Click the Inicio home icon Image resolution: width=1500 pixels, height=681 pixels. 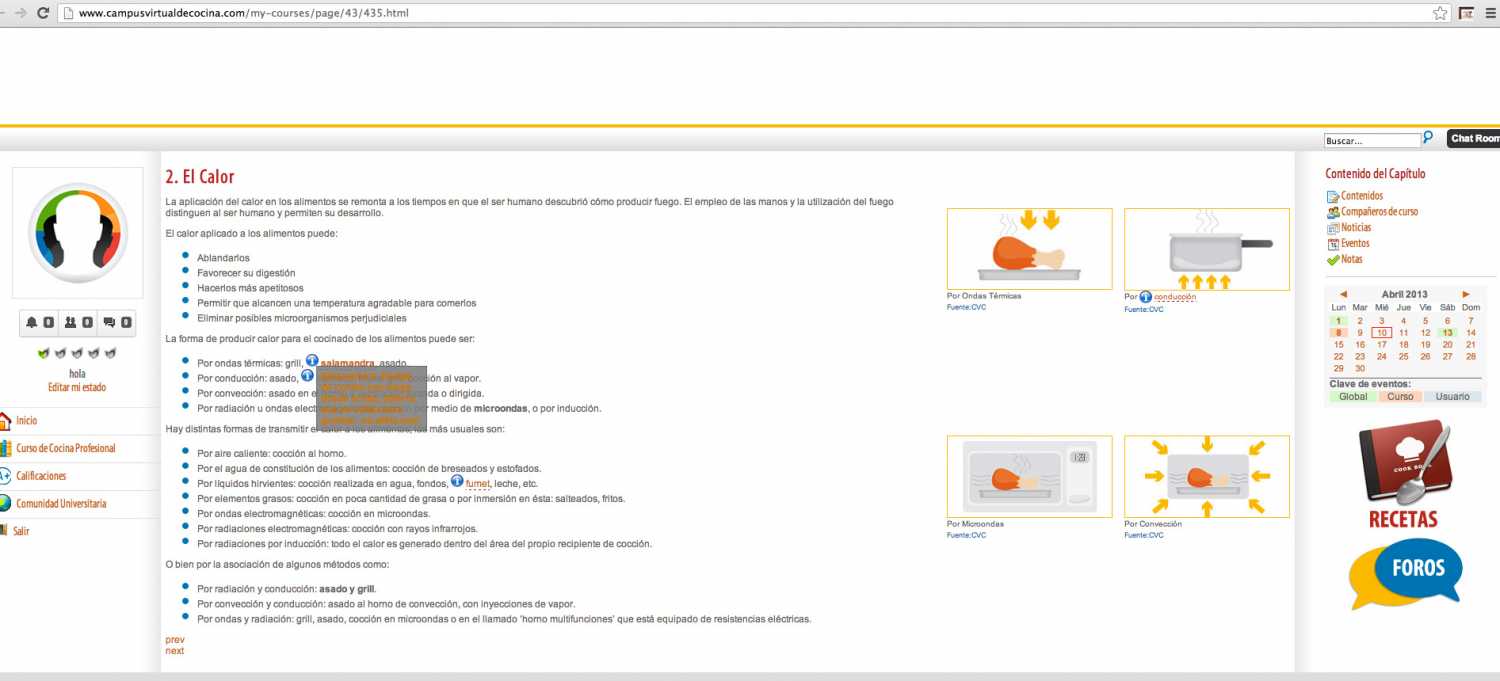coord(5,421)
